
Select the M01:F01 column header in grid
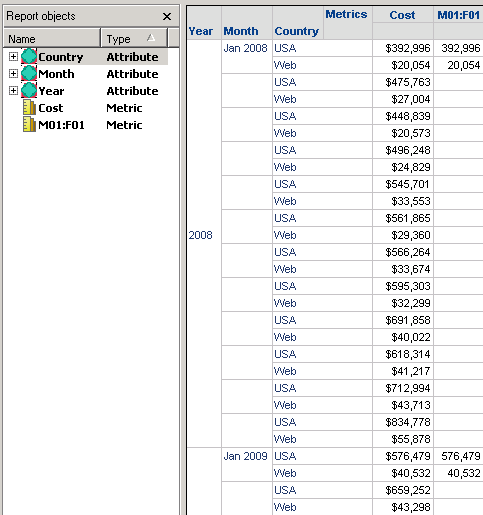pos(458,15)
